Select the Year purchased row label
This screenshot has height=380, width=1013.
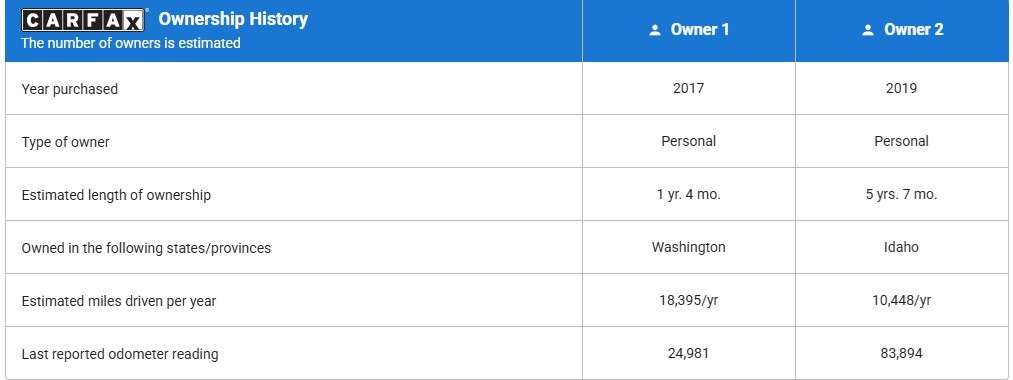tap(70, 89)
